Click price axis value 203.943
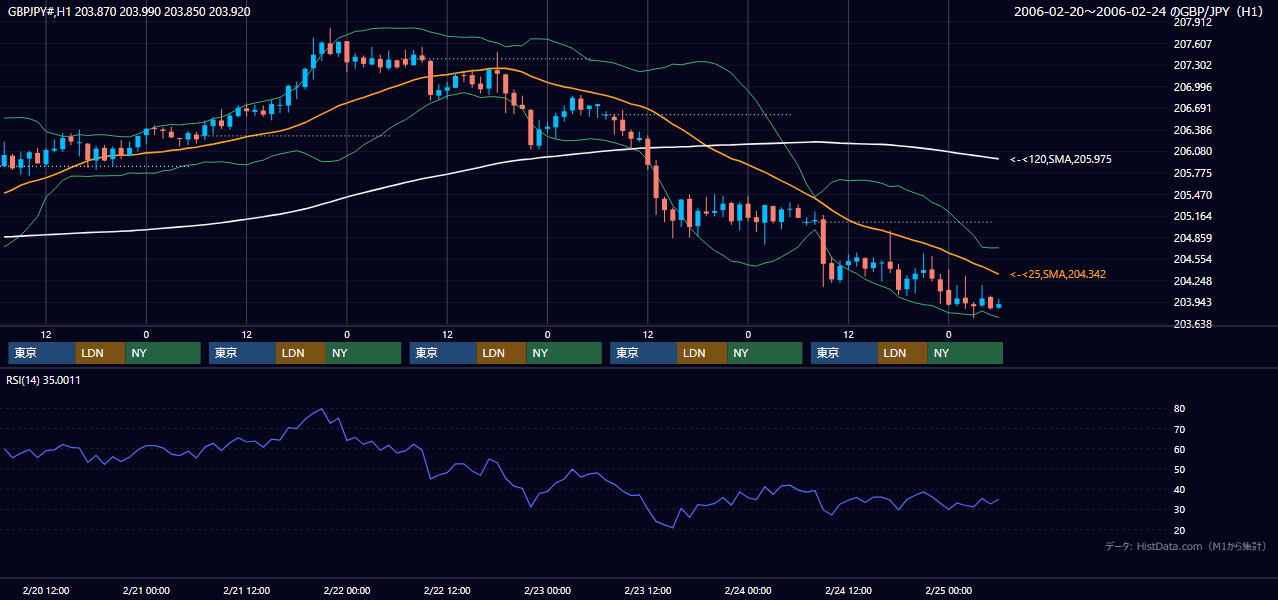Image resolution: width=1278 pixels, height=600 pixels. 1192,302
